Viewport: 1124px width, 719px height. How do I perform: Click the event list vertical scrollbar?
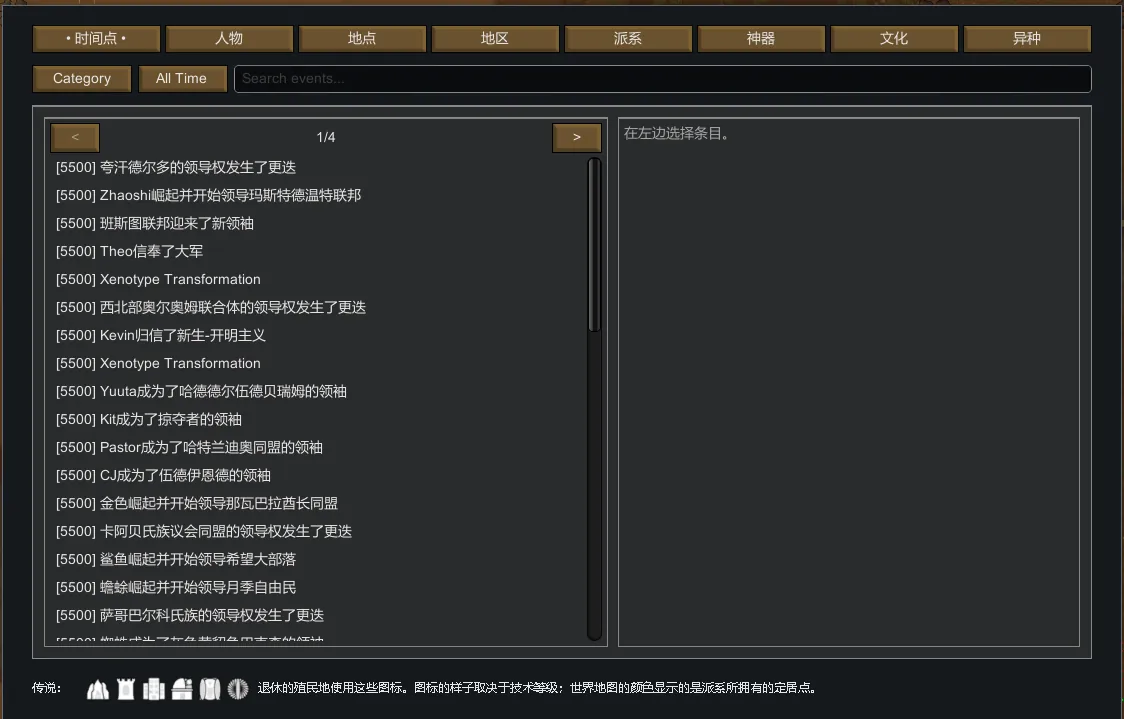(x=594, y=245)
